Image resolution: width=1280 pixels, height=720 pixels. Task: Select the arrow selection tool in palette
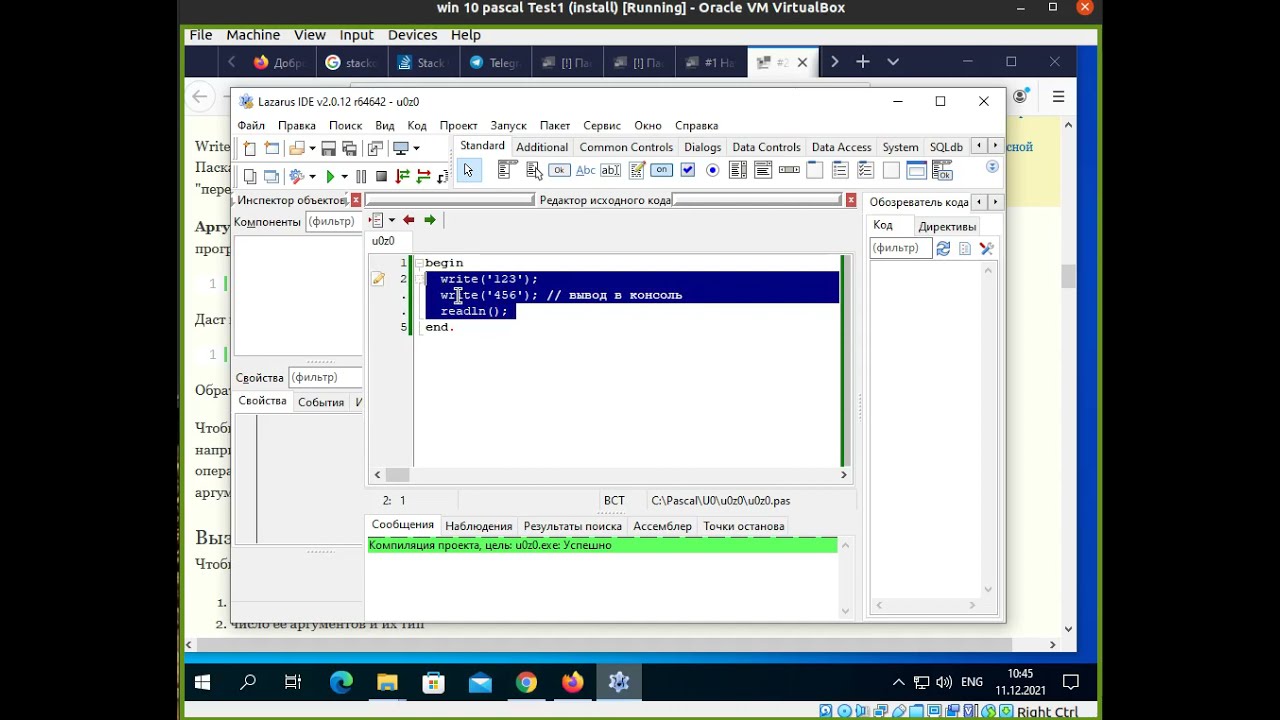click(468, 170)
